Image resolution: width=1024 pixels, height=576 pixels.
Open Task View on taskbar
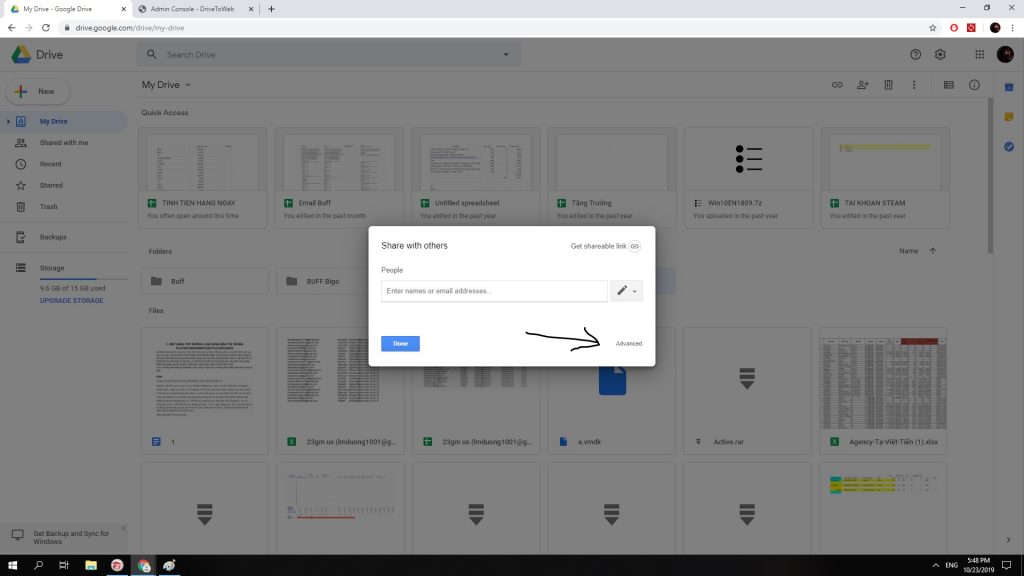tap(64, 566)
